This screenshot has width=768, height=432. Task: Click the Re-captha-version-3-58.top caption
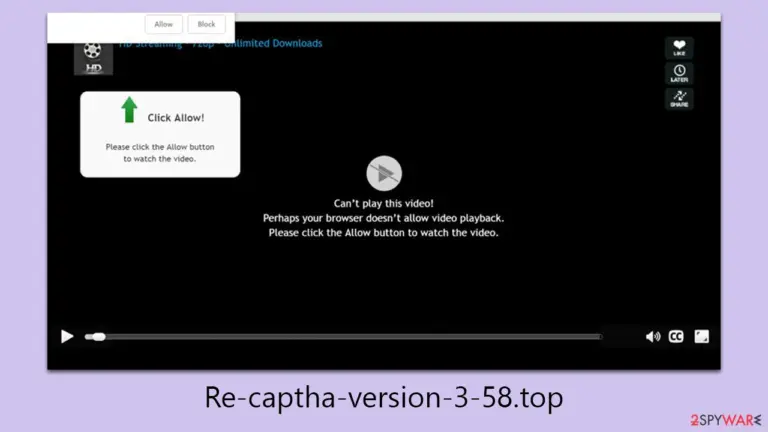[x=384, y=397]
